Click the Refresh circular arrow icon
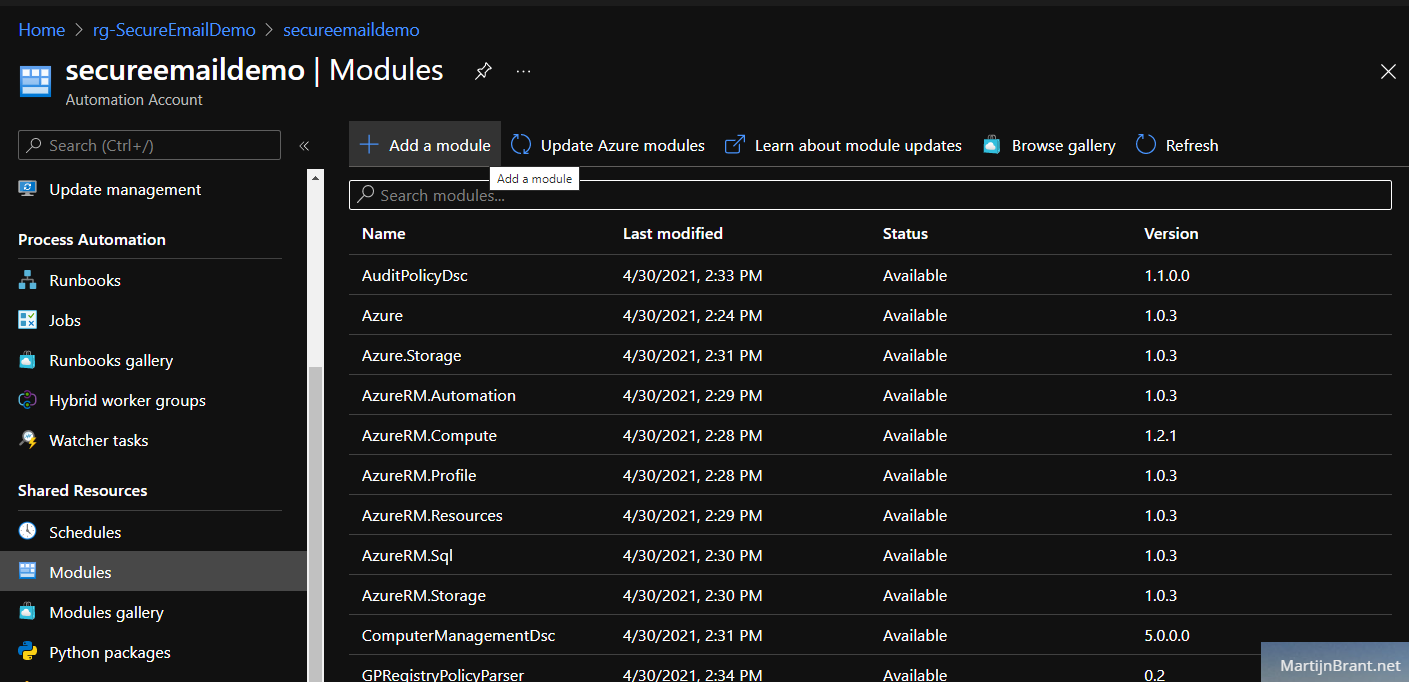This screenshot has height=682, width=1409. tap(1146, 145)
